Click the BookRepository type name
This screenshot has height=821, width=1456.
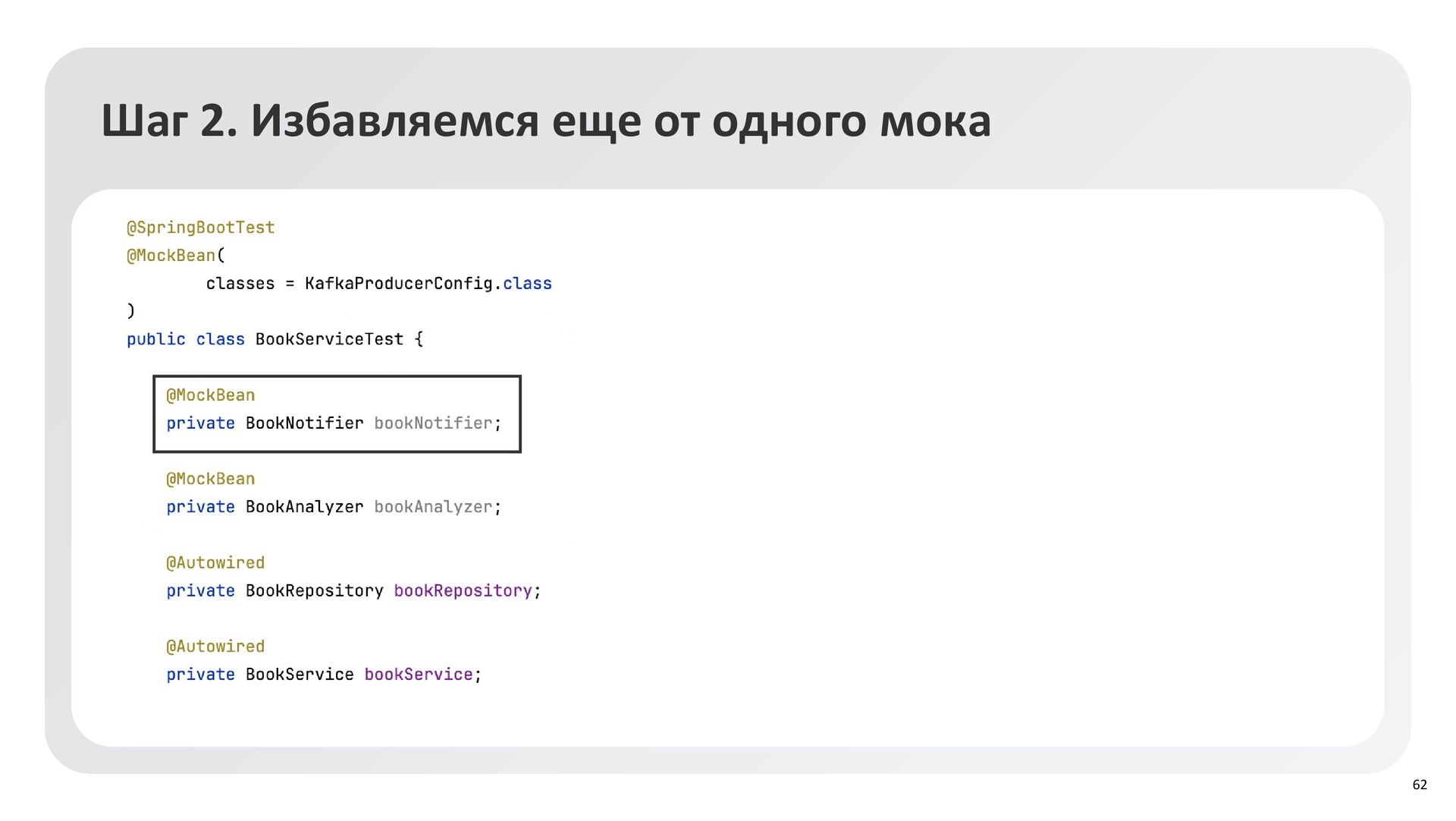(x=314, y=591)
